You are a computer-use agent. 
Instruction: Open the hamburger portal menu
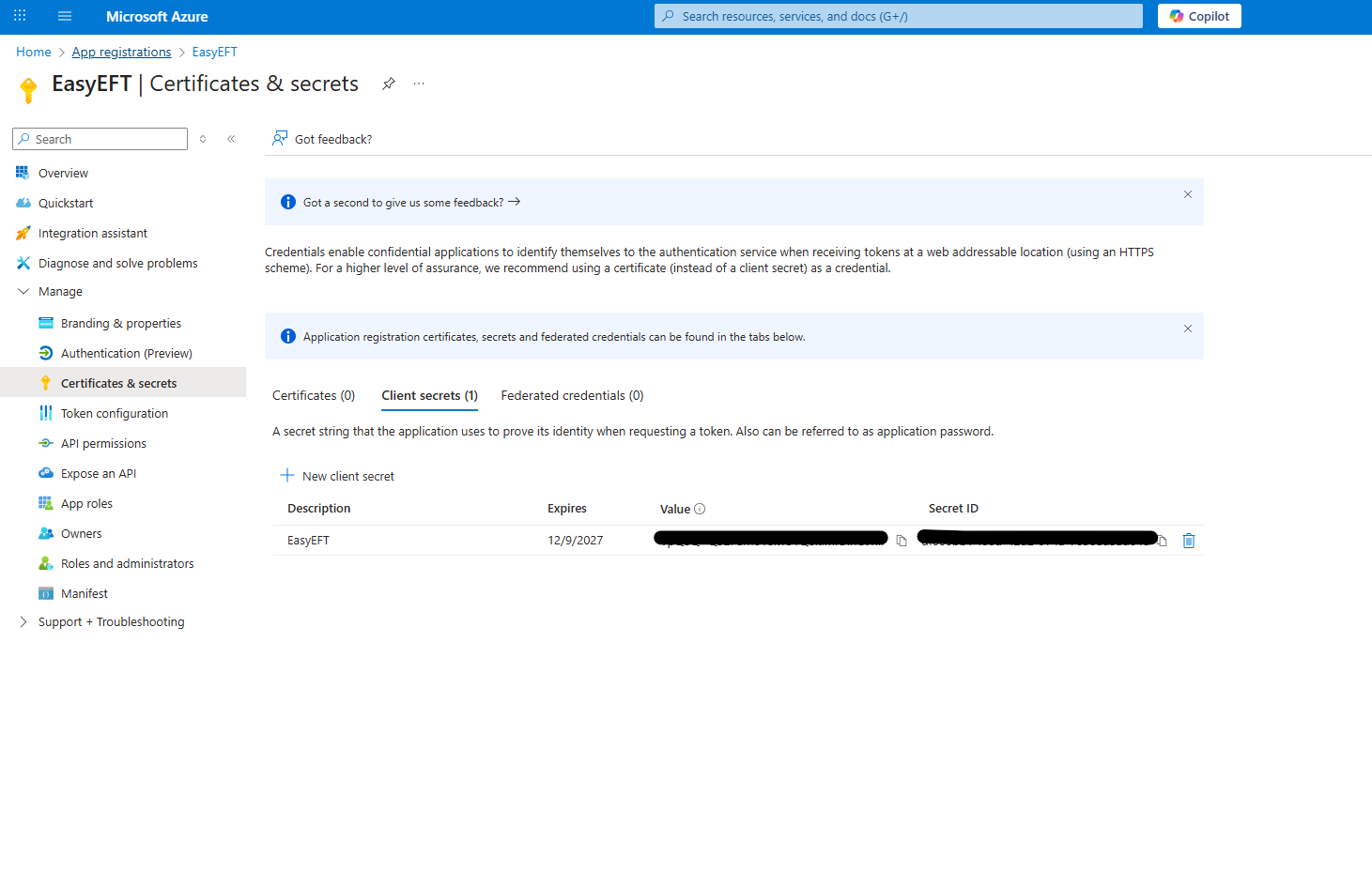(x=65, y=16)
